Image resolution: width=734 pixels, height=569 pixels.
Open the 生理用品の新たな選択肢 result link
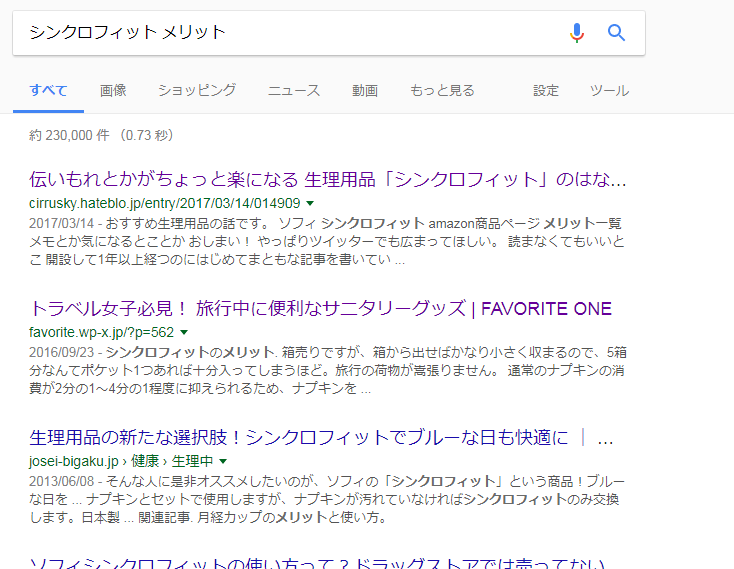tap(321, 438)
